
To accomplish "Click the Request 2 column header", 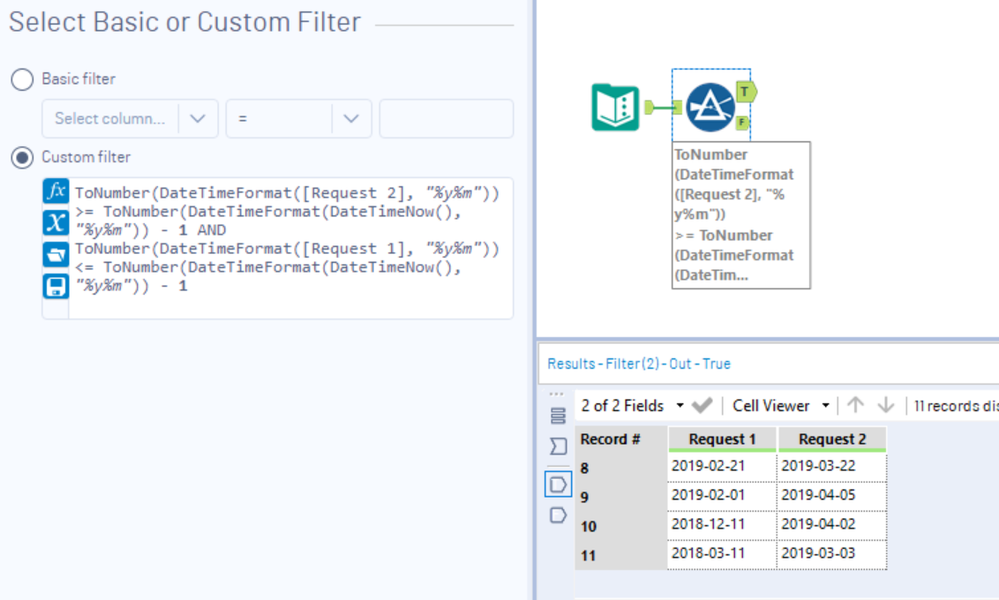I will (832, 439).
